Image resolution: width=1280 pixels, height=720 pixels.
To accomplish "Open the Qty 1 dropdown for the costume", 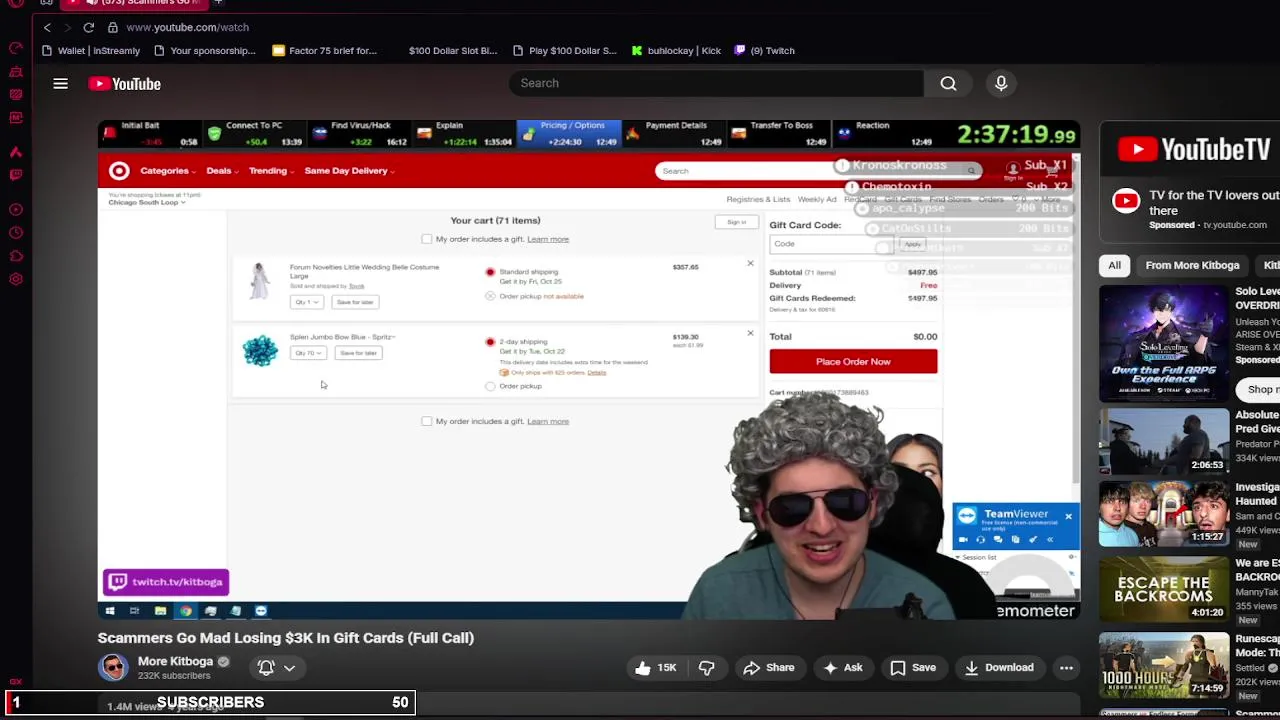I will click(307, 302).
